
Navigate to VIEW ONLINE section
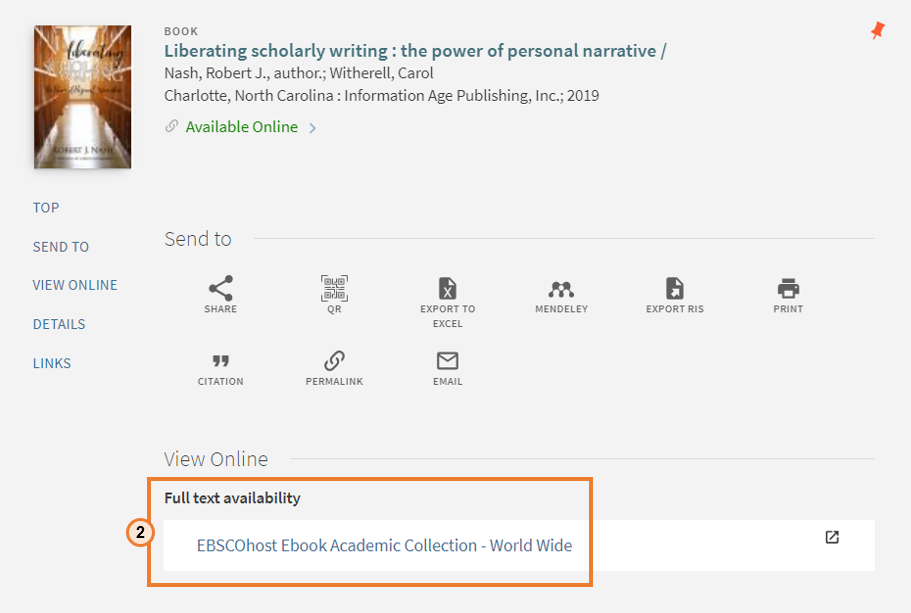[75, 285]
